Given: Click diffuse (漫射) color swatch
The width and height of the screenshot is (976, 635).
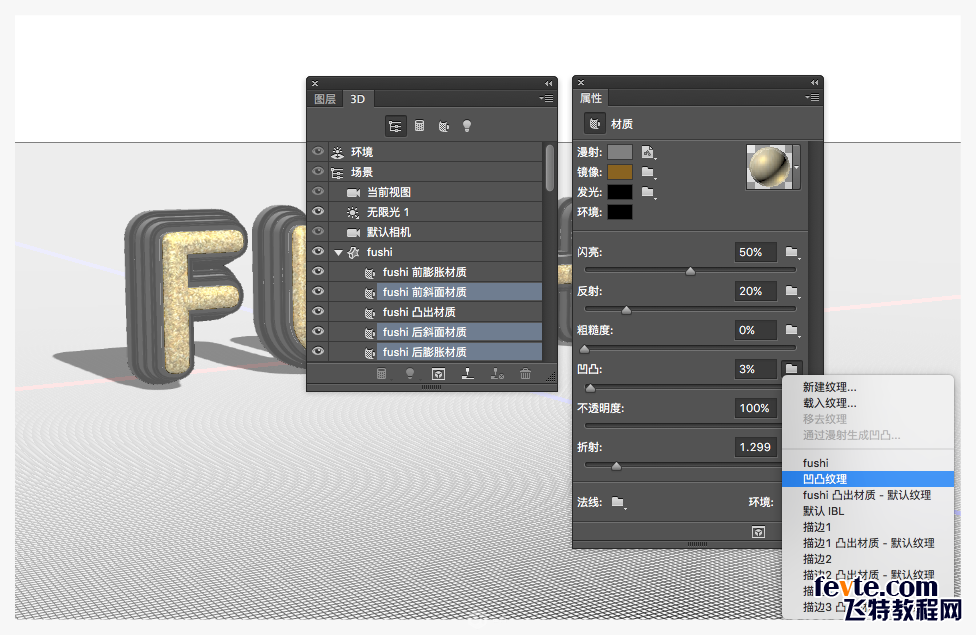Looking at the screenshot, I should click(x=620, y=152).
